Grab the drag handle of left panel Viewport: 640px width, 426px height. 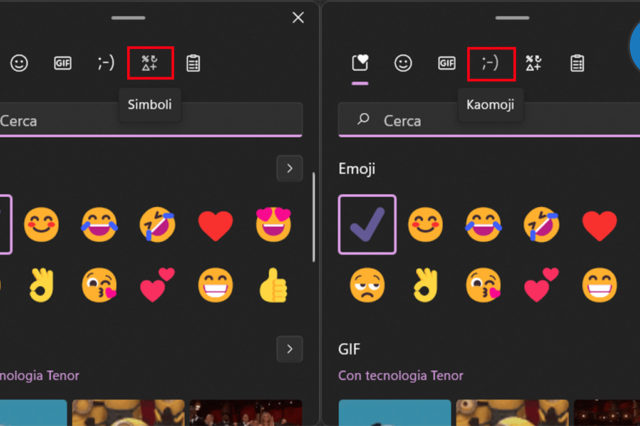click(128, 18)
